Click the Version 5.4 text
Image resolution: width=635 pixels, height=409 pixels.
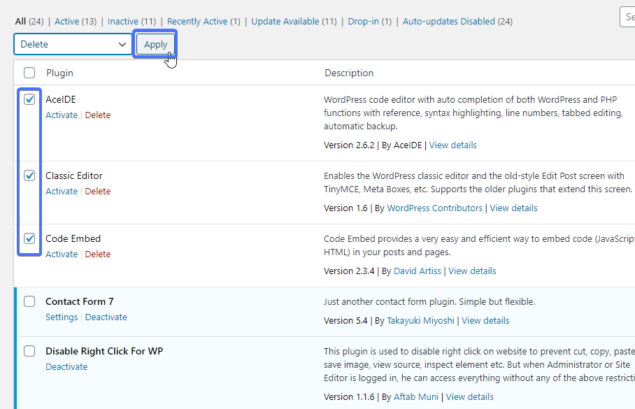click(x=345, y=320)
